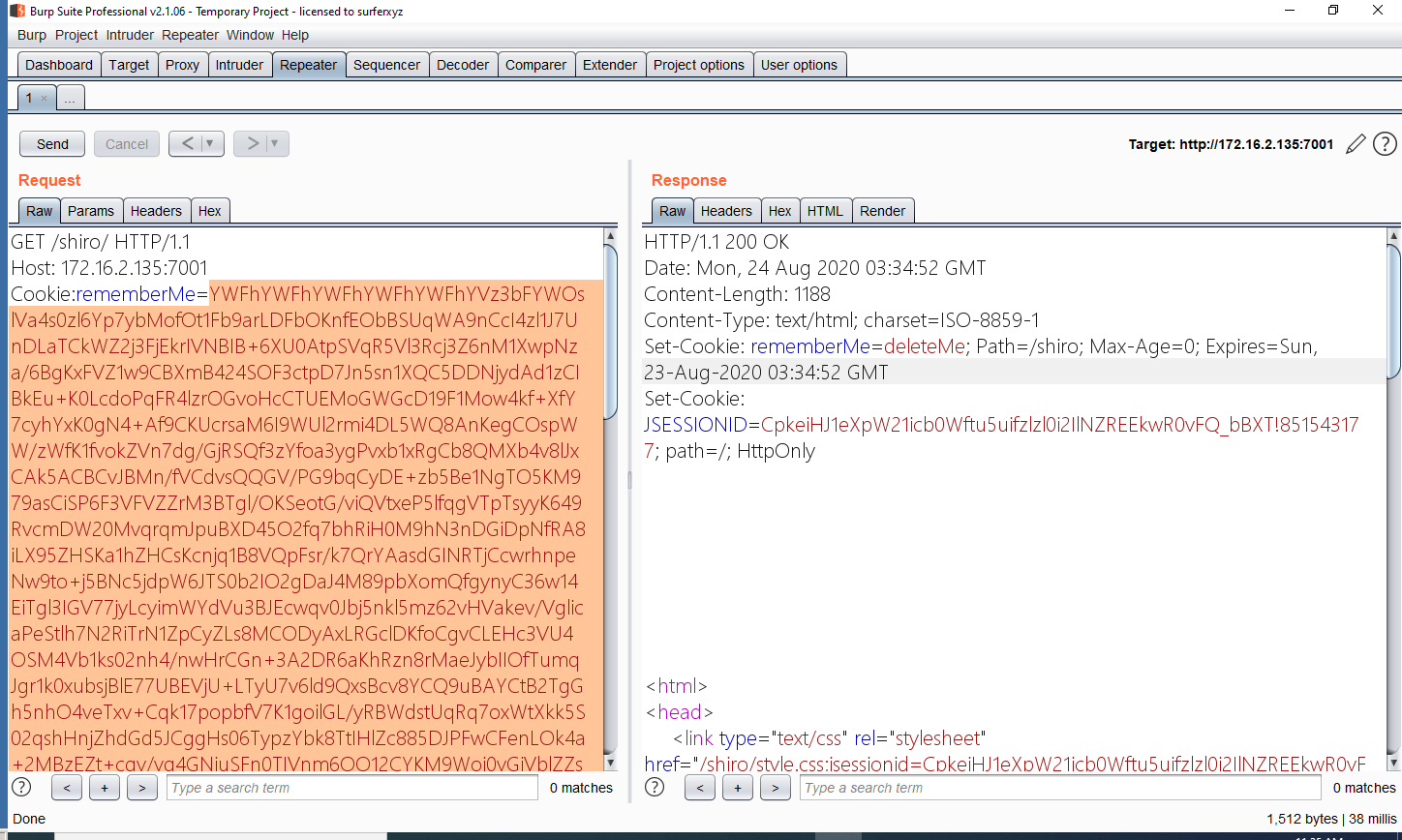1402x840 pixels.
Task: Select request Hex tab
Action: (210, 211)
